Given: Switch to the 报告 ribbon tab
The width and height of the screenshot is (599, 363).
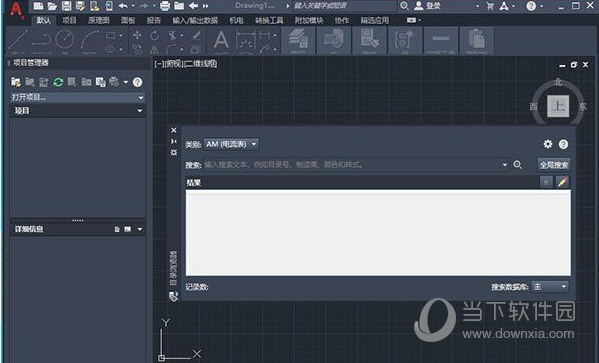Looking at the screenshot, I should (154, 20).
